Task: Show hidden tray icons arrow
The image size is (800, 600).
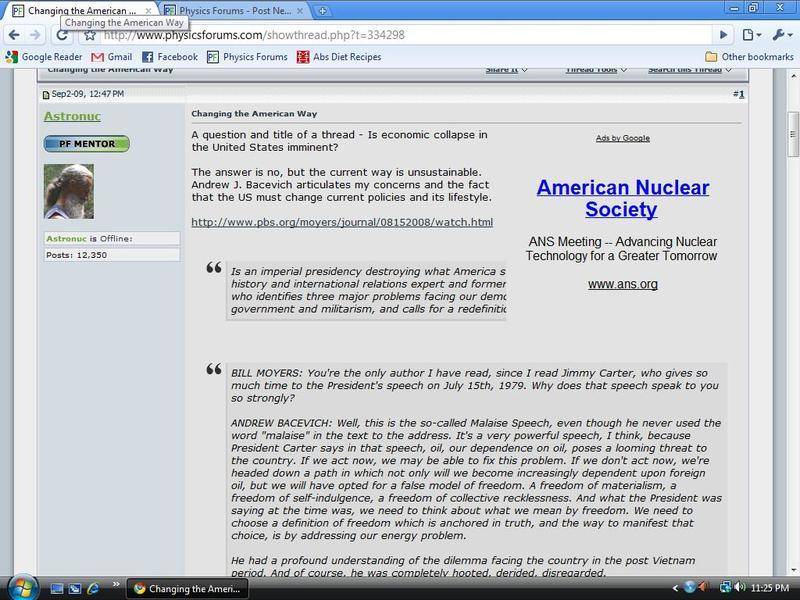Action: coord(675,588)
